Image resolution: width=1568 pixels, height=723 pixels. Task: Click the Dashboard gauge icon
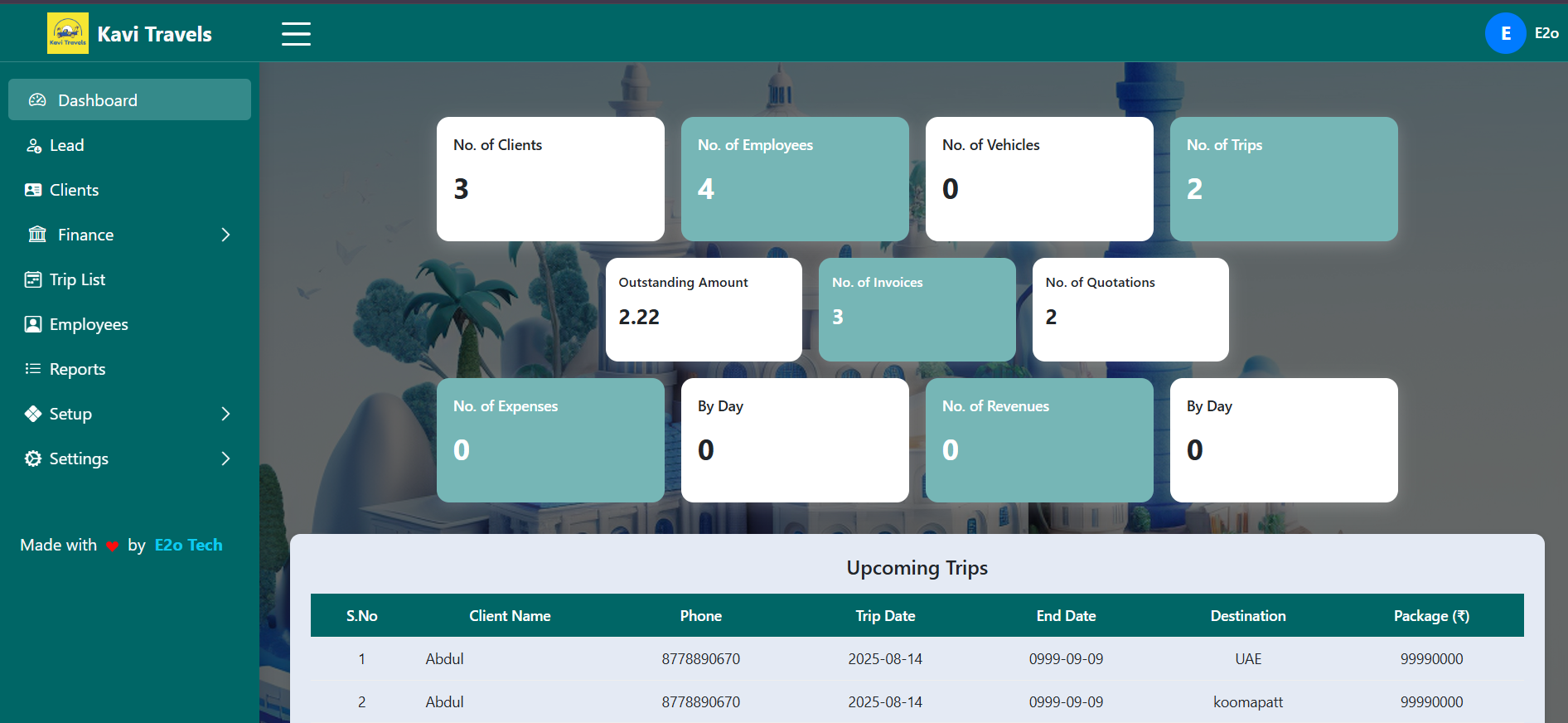(37, 100)
